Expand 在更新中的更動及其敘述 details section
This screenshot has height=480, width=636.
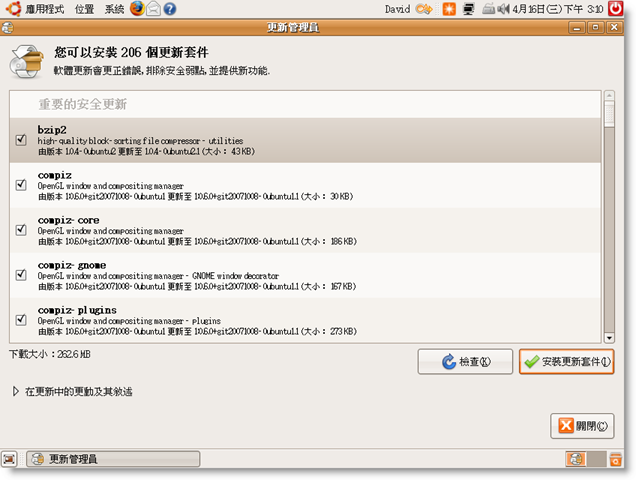[15, 392]
